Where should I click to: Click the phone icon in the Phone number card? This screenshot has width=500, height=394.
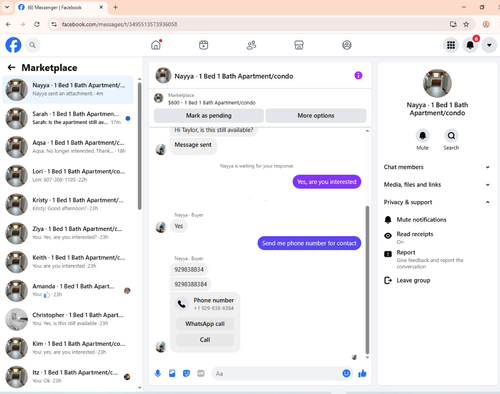click(x=182, y=304)
